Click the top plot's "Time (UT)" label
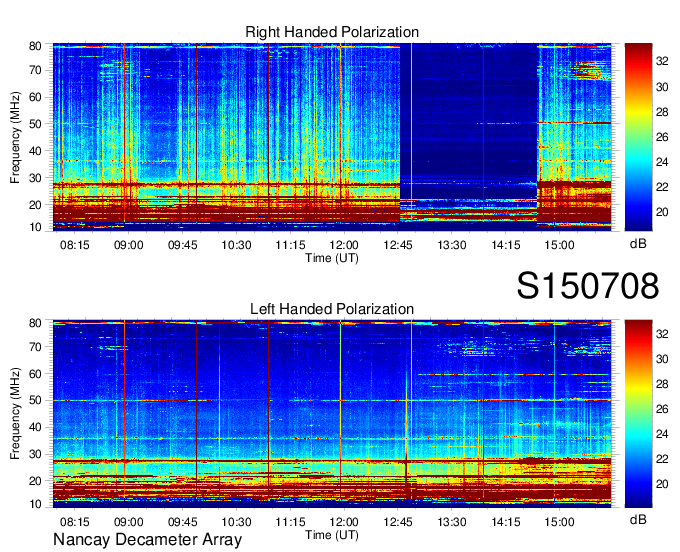 tap(332, 258)
